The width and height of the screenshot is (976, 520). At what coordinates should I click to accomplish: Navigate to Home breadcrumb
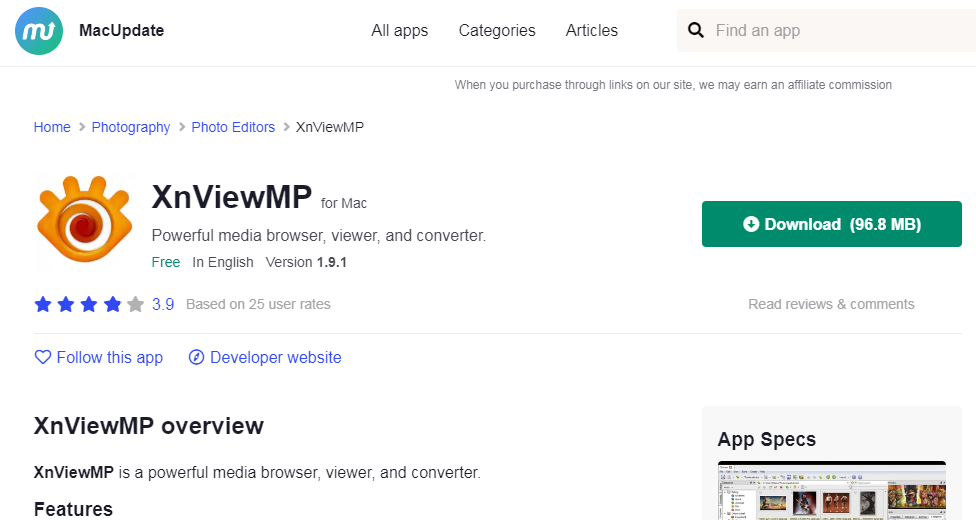click(x=52, y=127)
